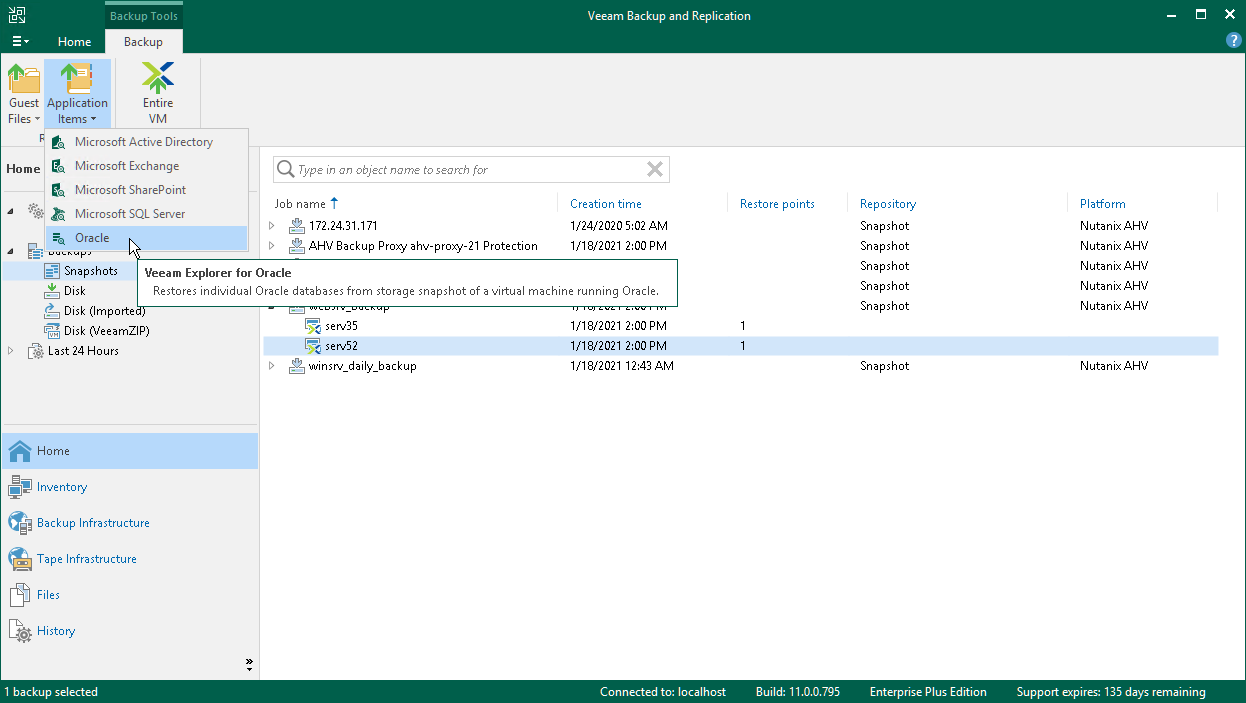
Task: Sort by Platform column
Action: pyautogui.click(x=1103, y=204)
